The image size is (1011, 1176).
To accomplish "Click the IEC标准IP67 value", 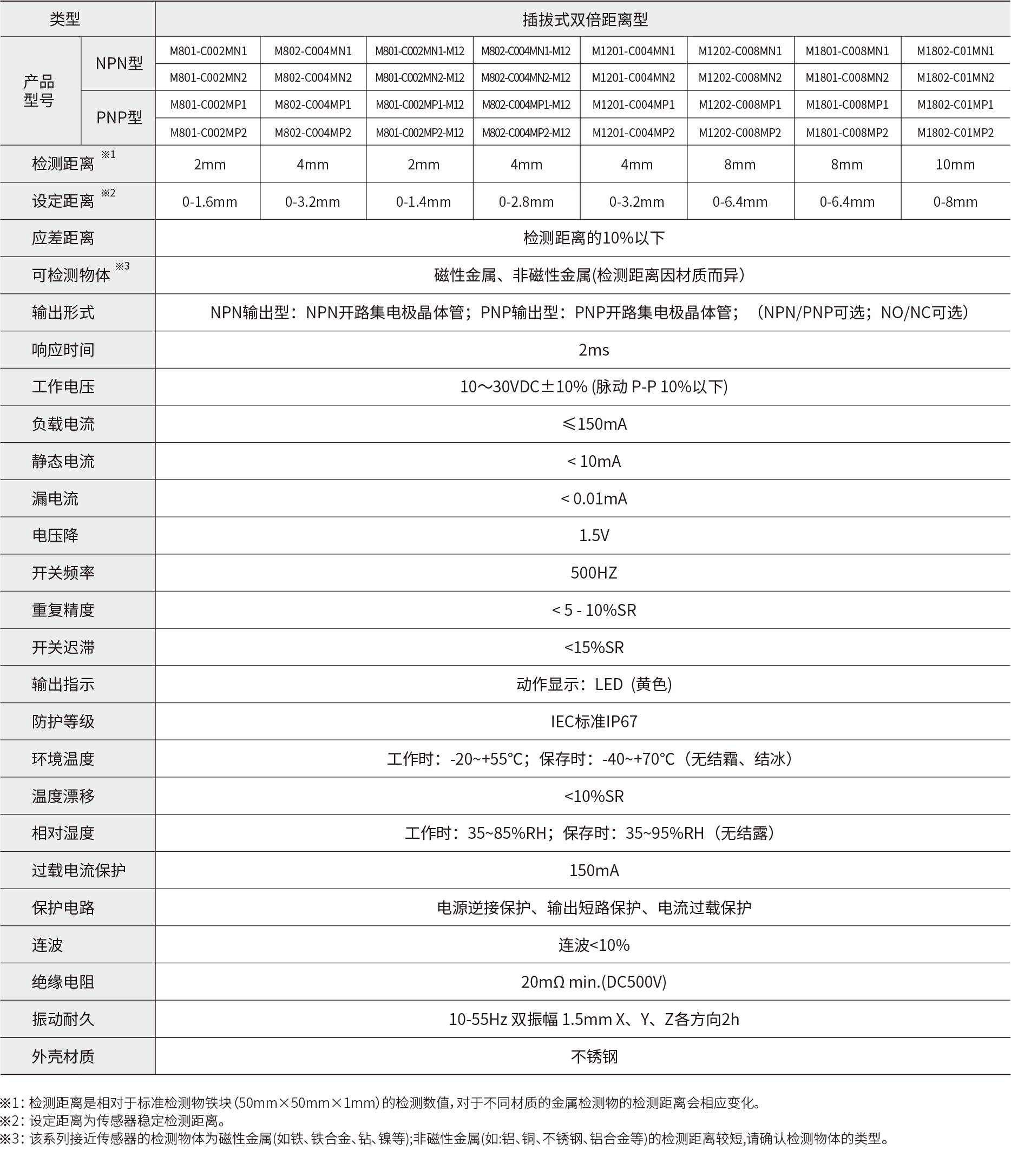I will 594,722.
